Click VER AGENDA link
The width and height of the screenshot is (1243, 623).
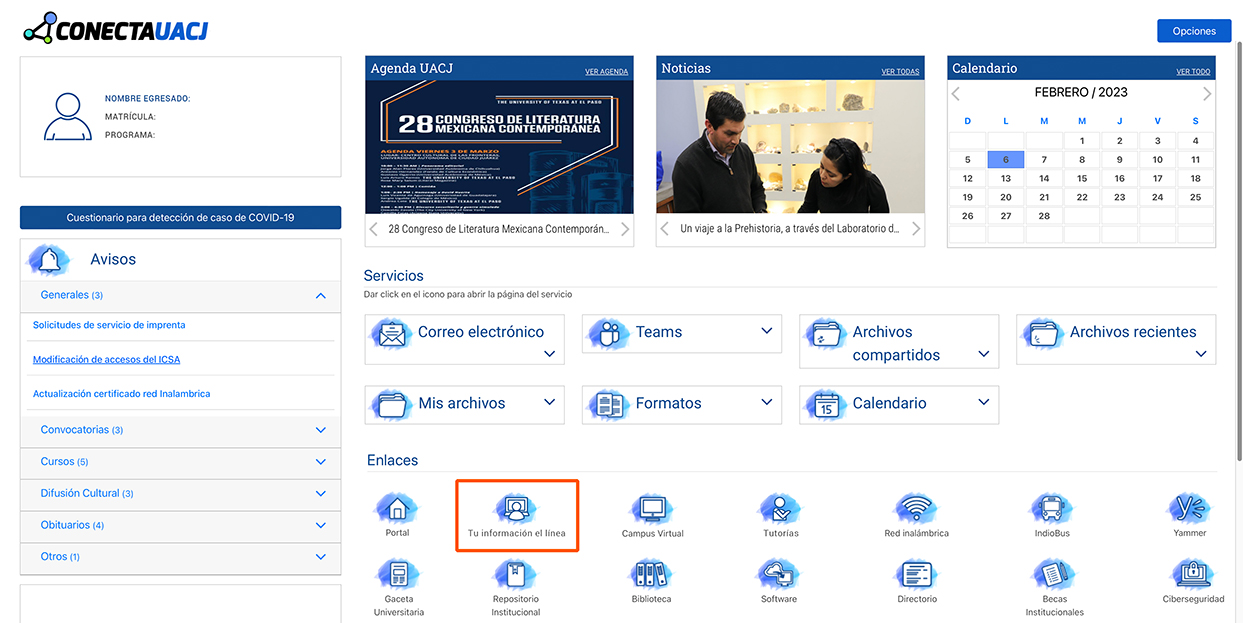(606, 72)
